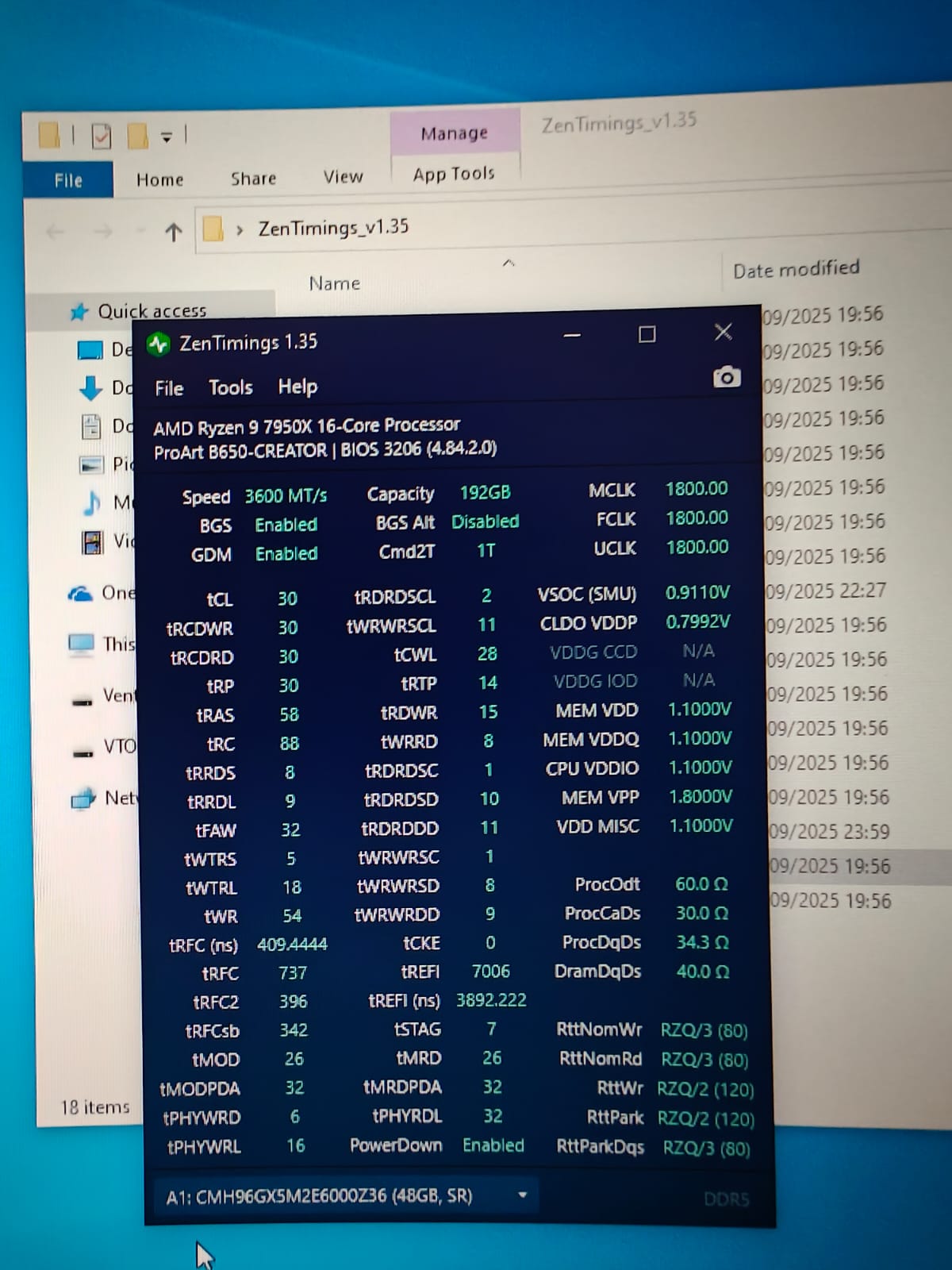Click the ZenTimings green app icon in title bar
The height and width of the screenshot is (1270, 952).
[x=159, y=344]
